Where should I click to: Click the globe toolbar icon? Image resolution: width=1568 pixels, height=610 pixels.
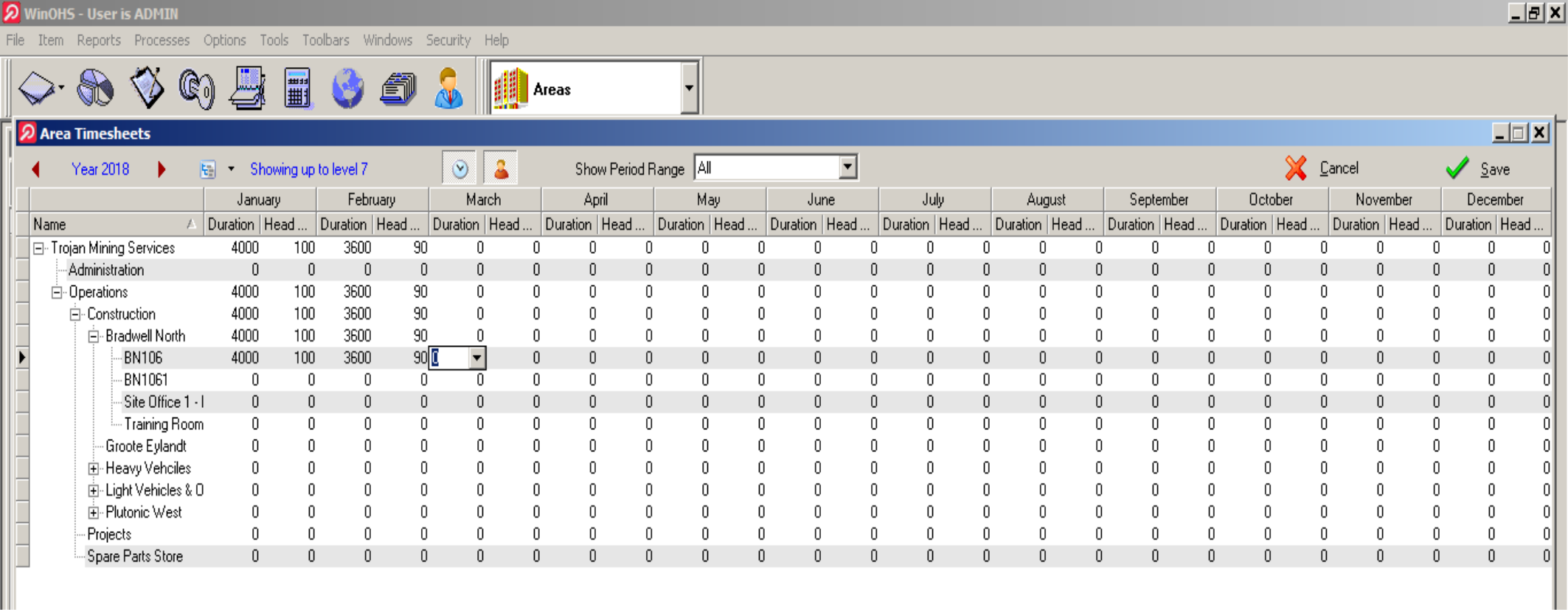click(347, 88)
